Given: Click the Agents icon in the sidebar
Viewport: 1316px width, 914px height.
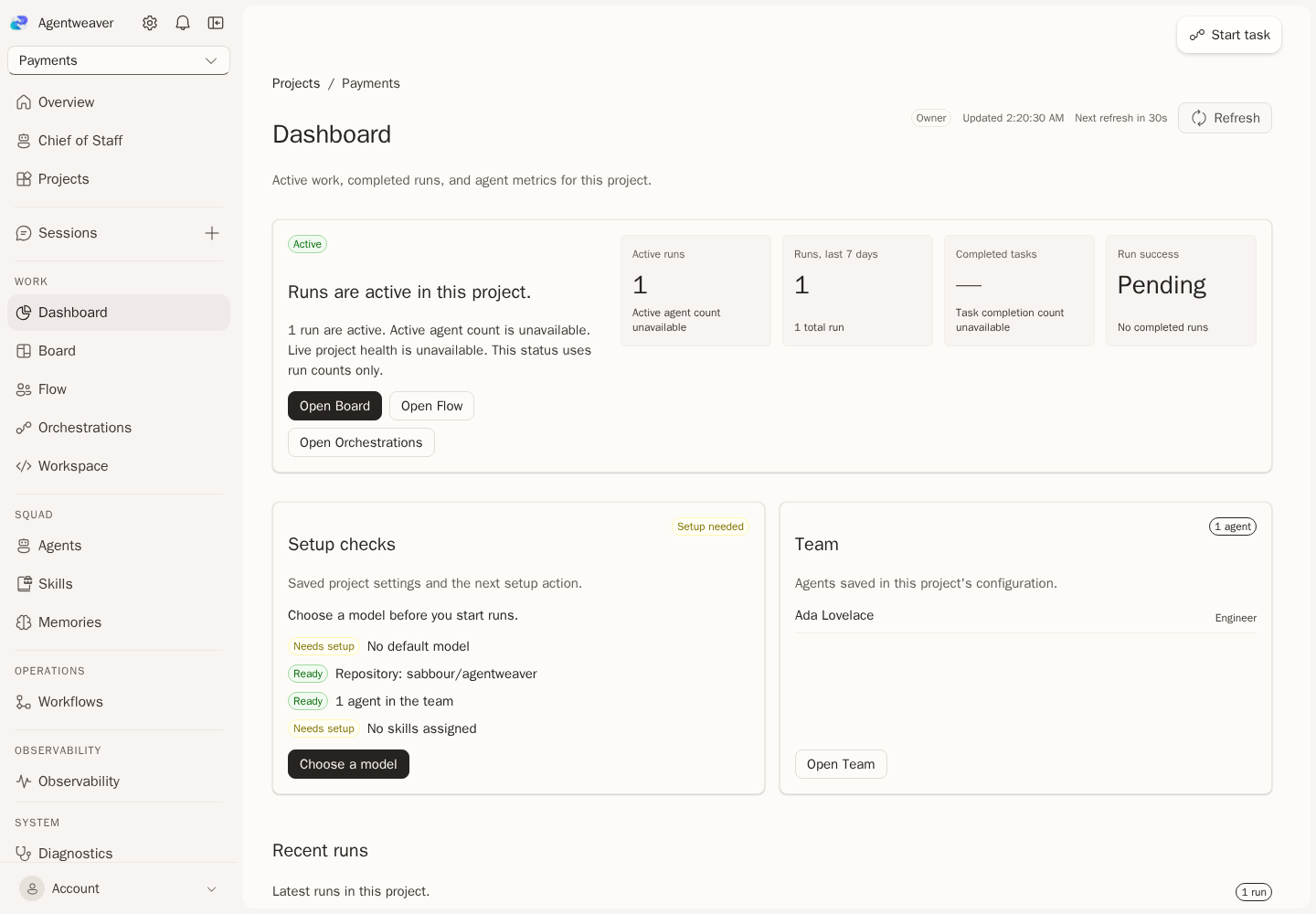Looking at the screenshot, I should 24,546.
